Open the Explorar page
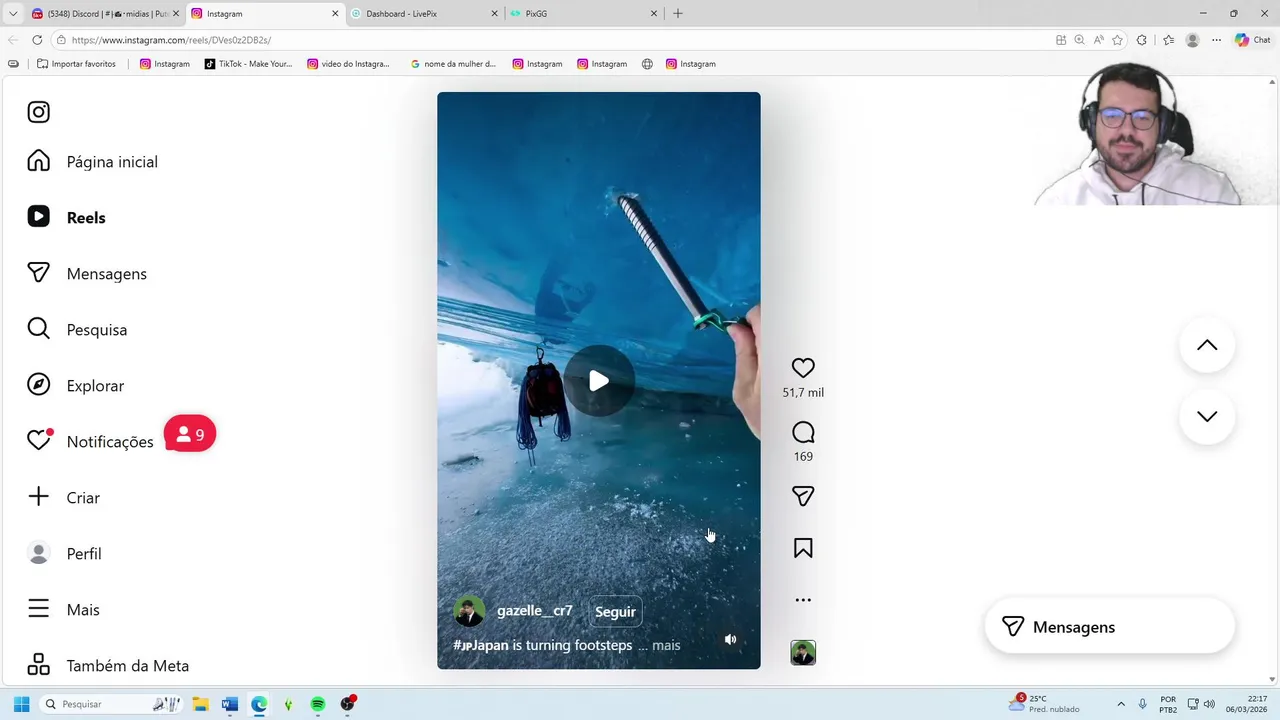This screenshot has height=720, width=1280. [x=76, y=386]
